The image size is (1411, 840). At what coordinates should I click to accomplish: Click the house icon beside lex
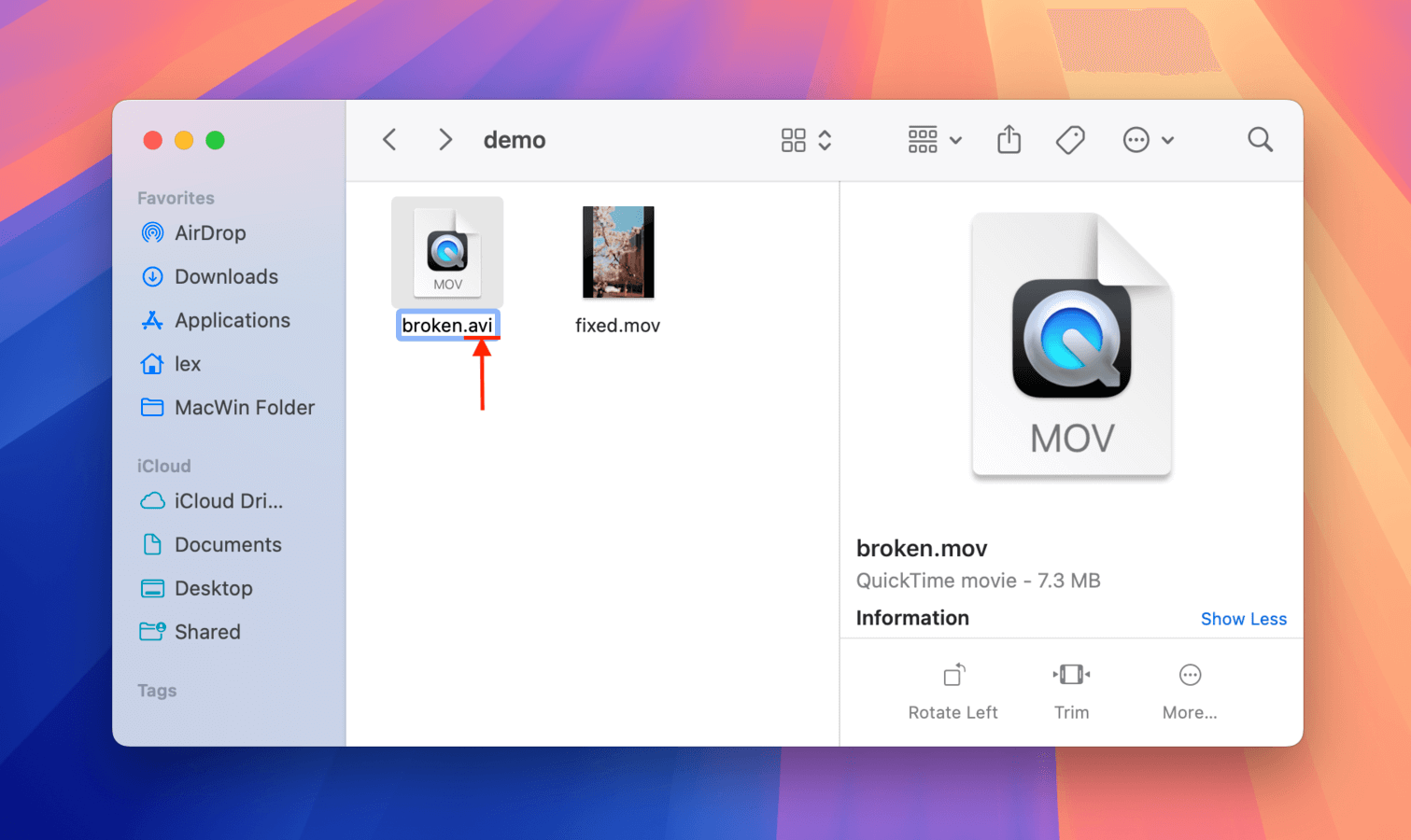[152, 364]
